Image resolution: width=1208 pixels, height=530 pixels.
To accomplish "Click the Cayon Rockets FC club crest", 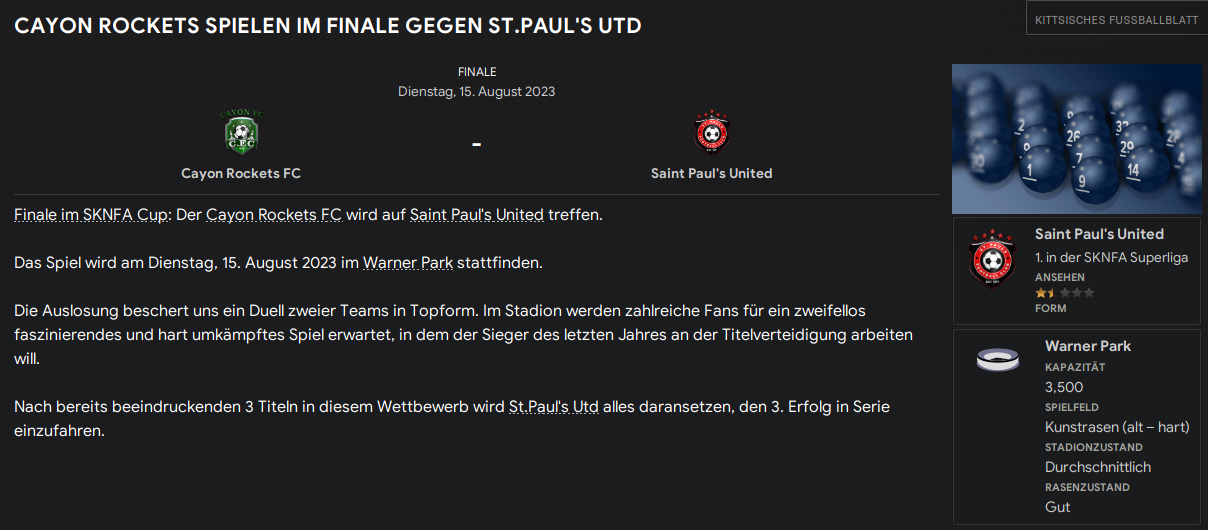I will click(240, 132).
